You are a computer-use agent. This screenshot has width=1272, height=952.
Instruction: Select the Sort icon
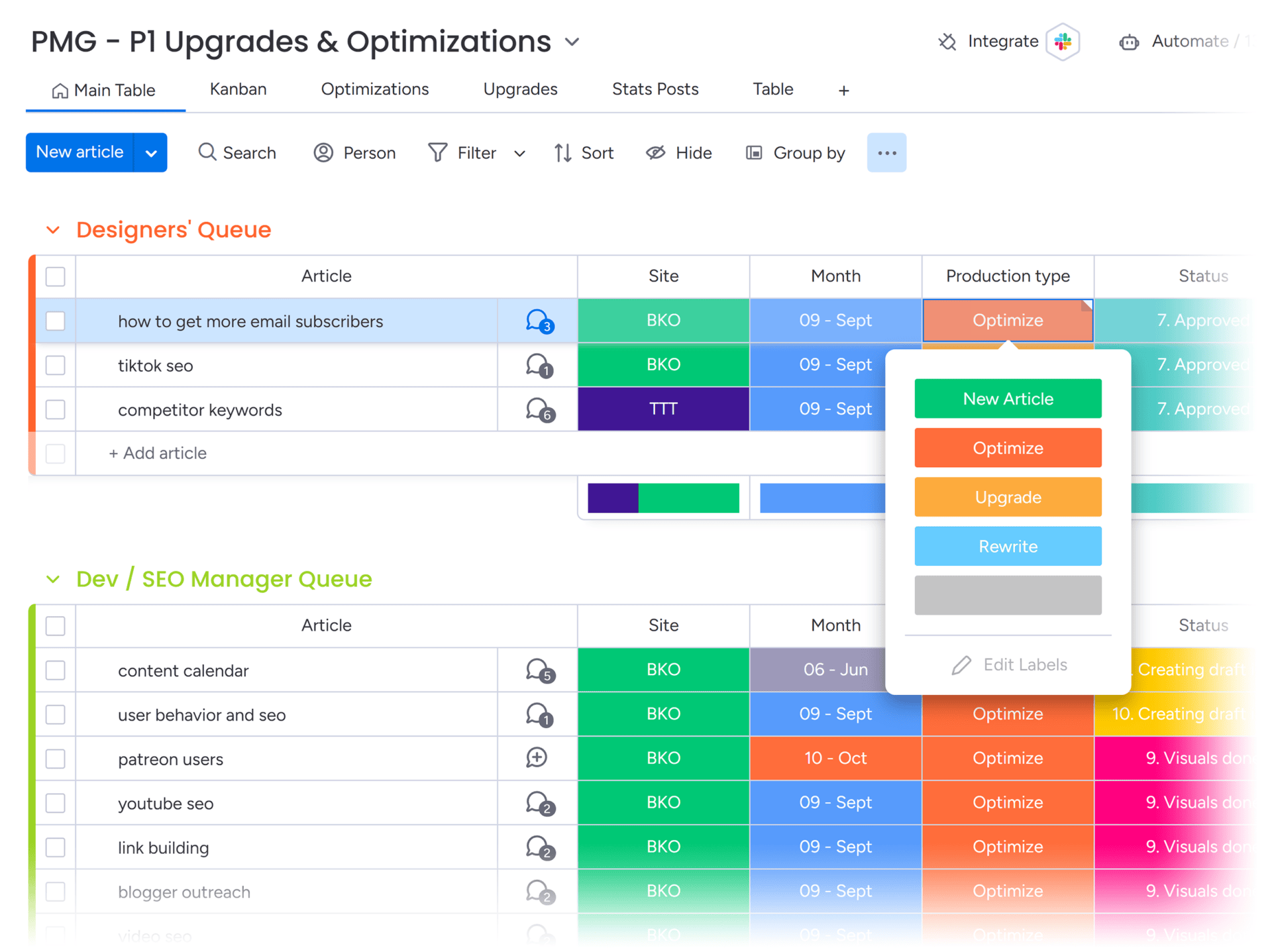(562, 152)
